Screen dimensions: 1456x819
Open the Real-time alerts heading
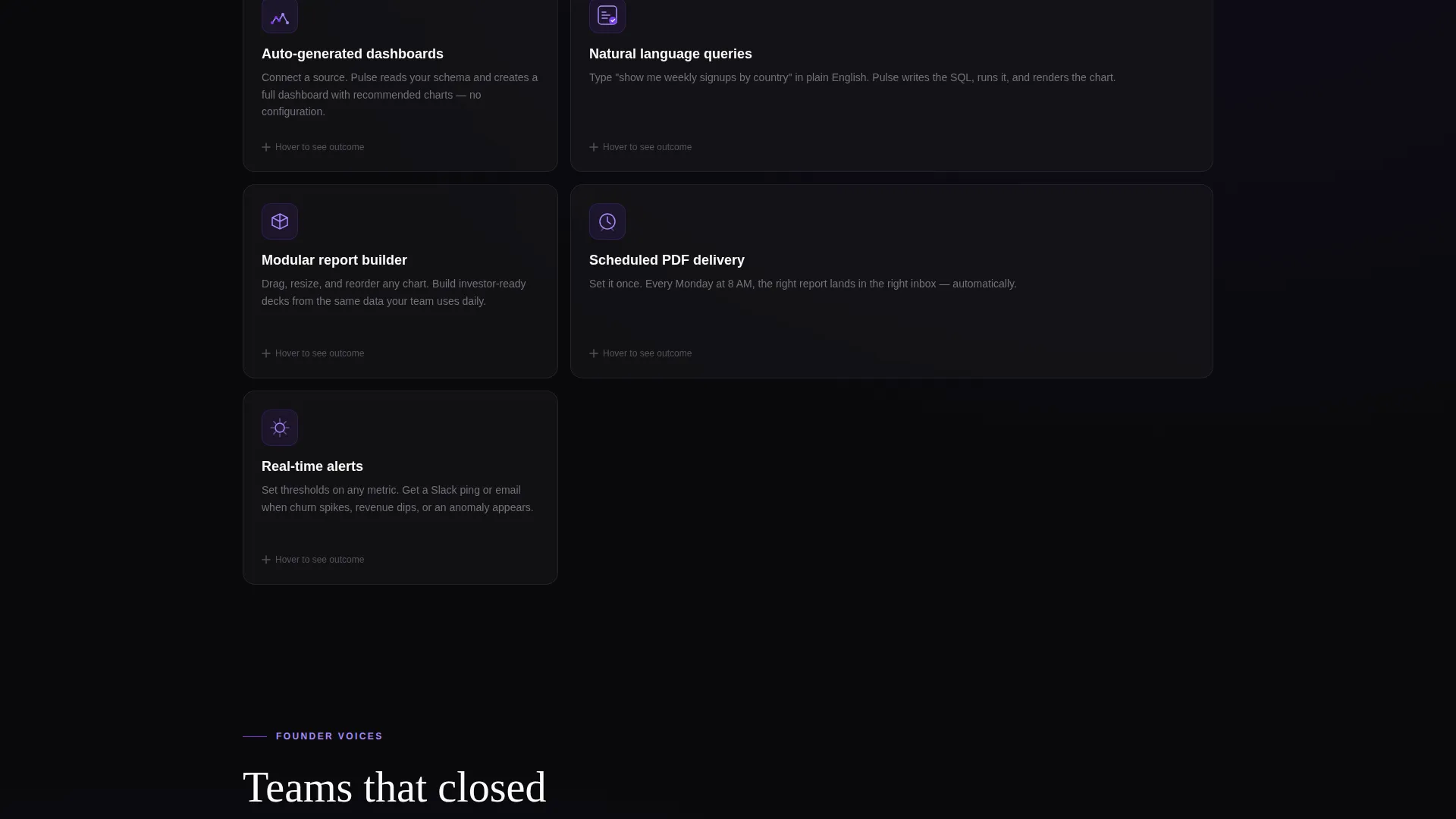(312, 466)
